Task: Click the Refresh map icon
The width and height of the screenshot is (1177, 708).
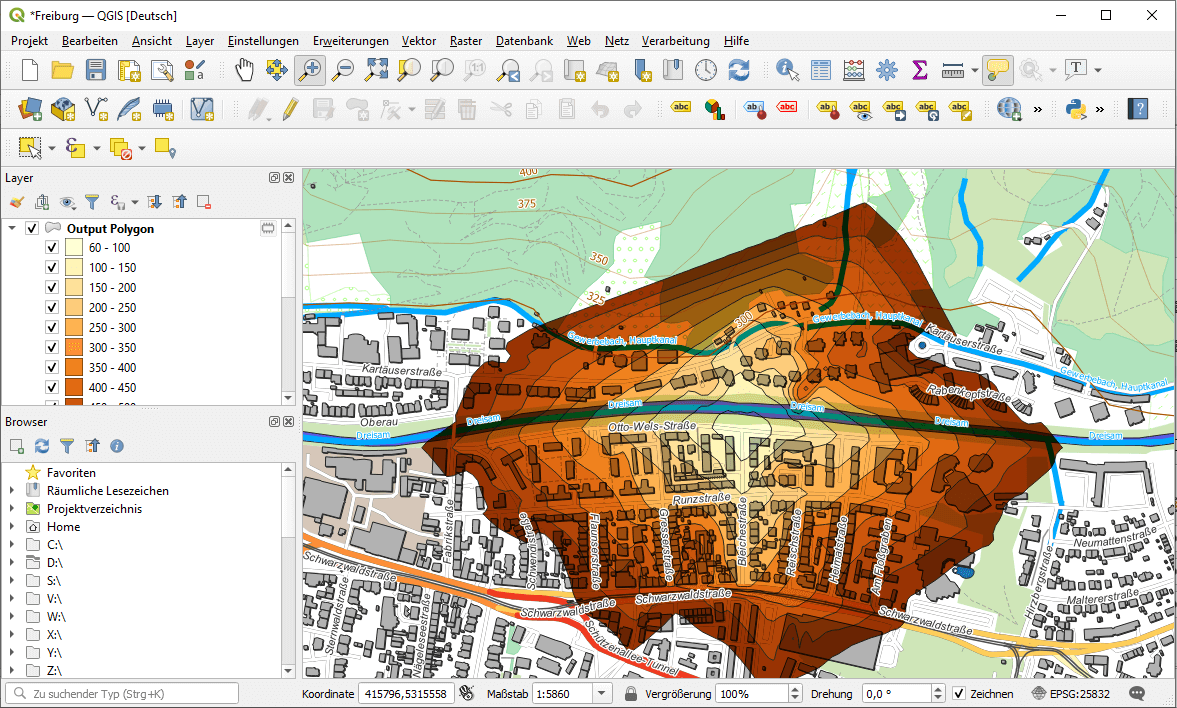Action: click(739, 70)
